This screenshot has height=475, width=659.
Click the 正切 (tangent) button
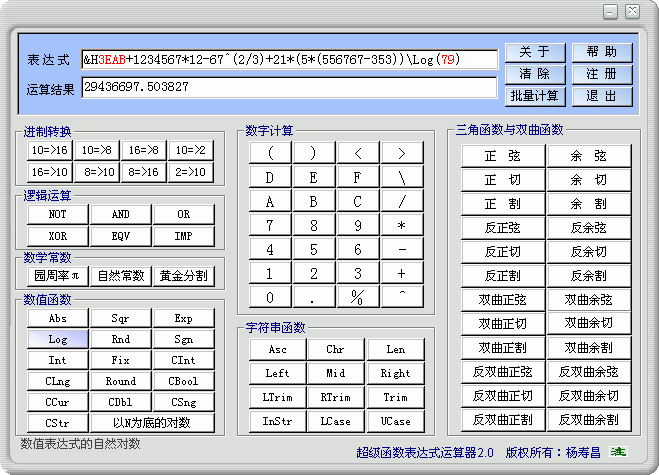503,180
